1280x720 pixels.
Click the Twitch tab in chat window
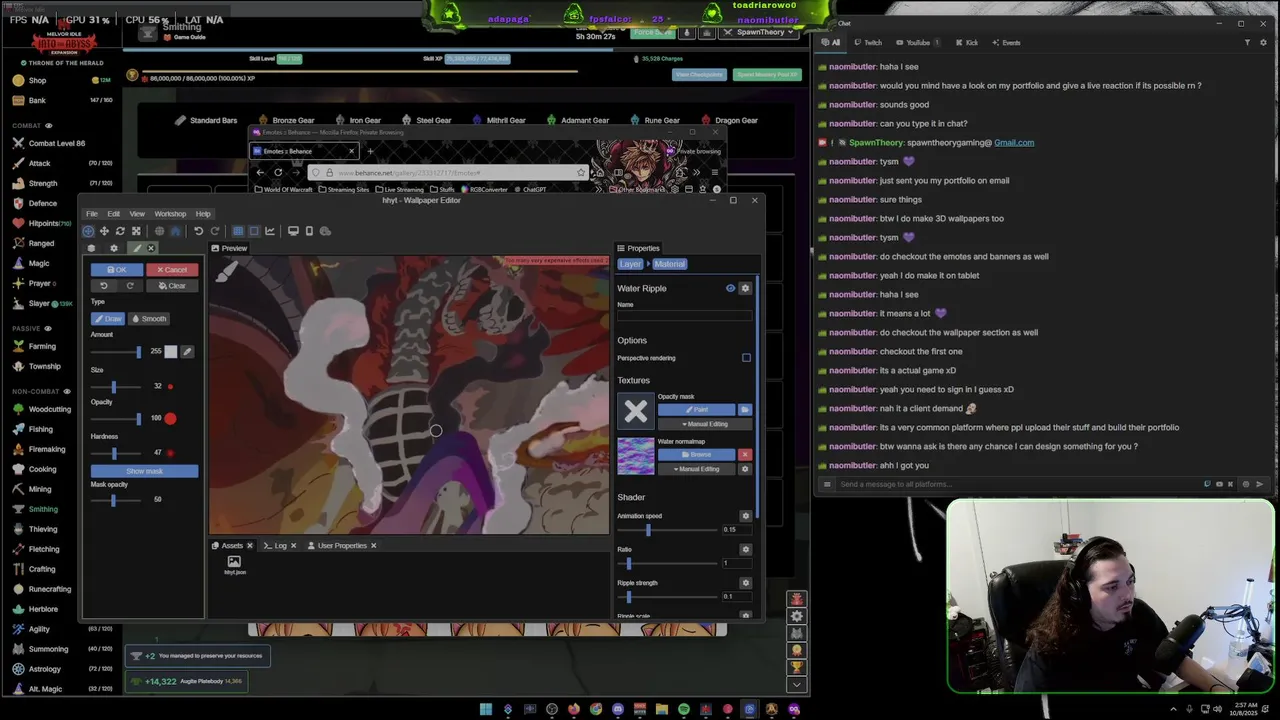point(867,43)
